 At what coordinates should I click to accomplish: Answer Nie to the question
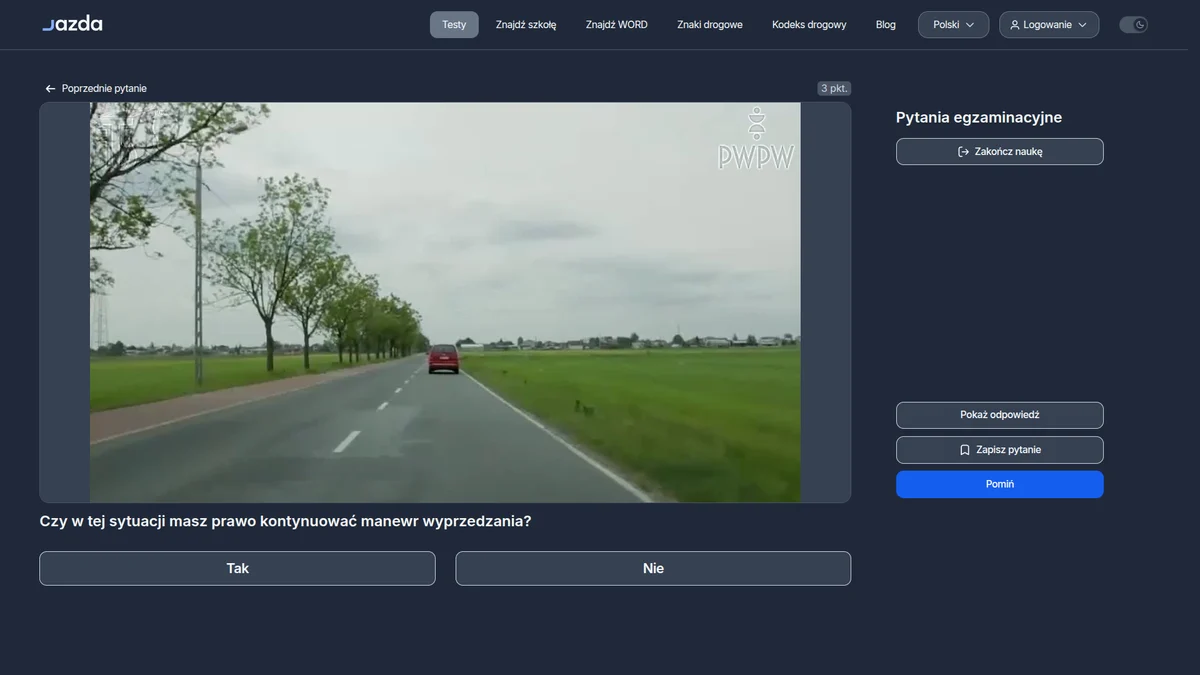pyautogui.click(x=653, y=568)
